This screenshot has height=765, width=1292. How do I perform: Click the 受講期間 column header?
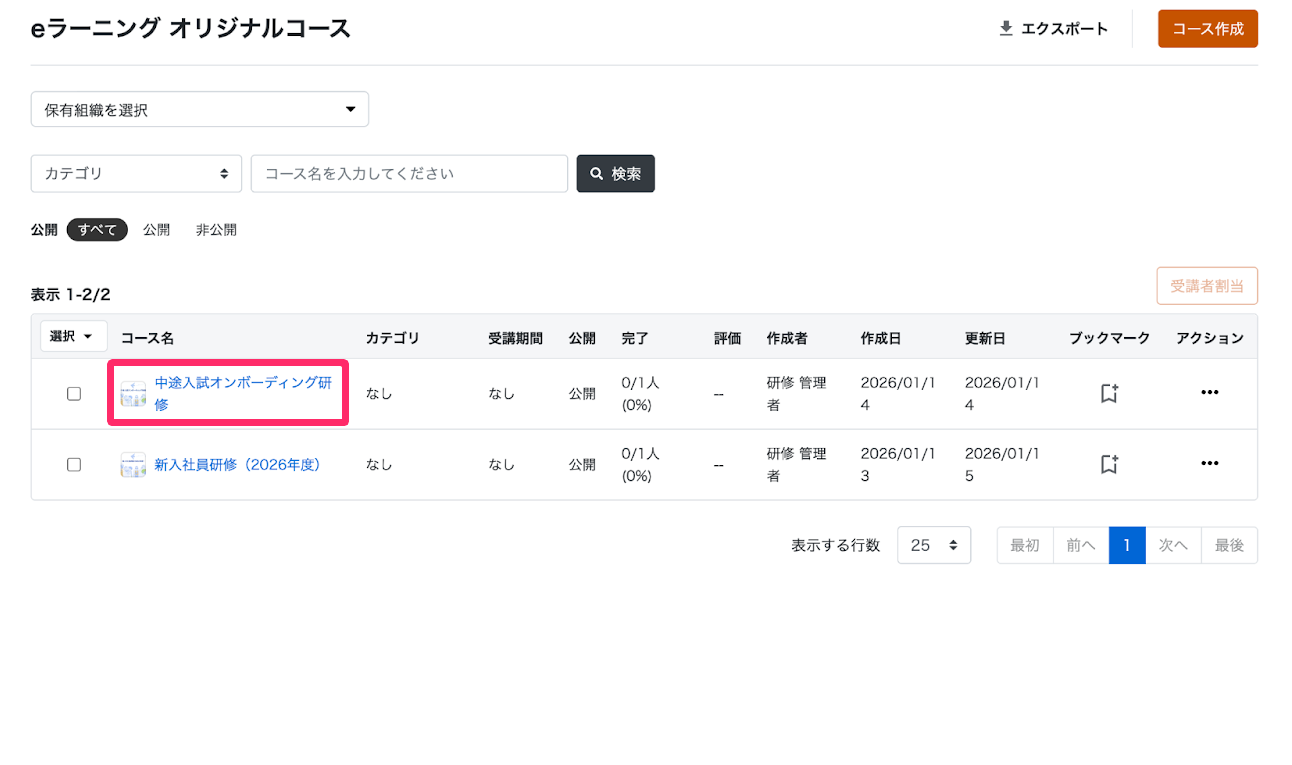point(515,338)
